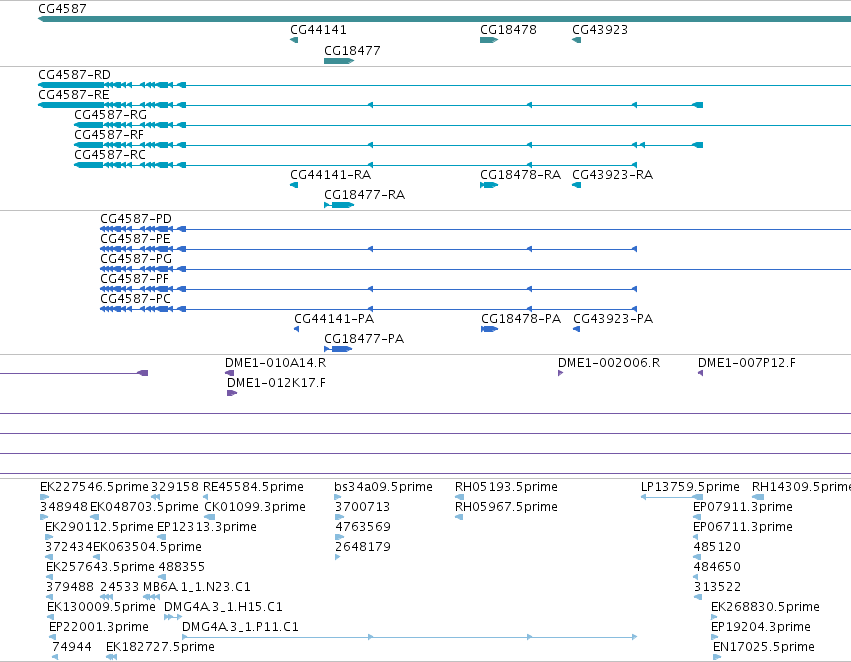
Task: Click the CG44141-PA protein label
Action: pyautogui.click(x=334, y=319)
